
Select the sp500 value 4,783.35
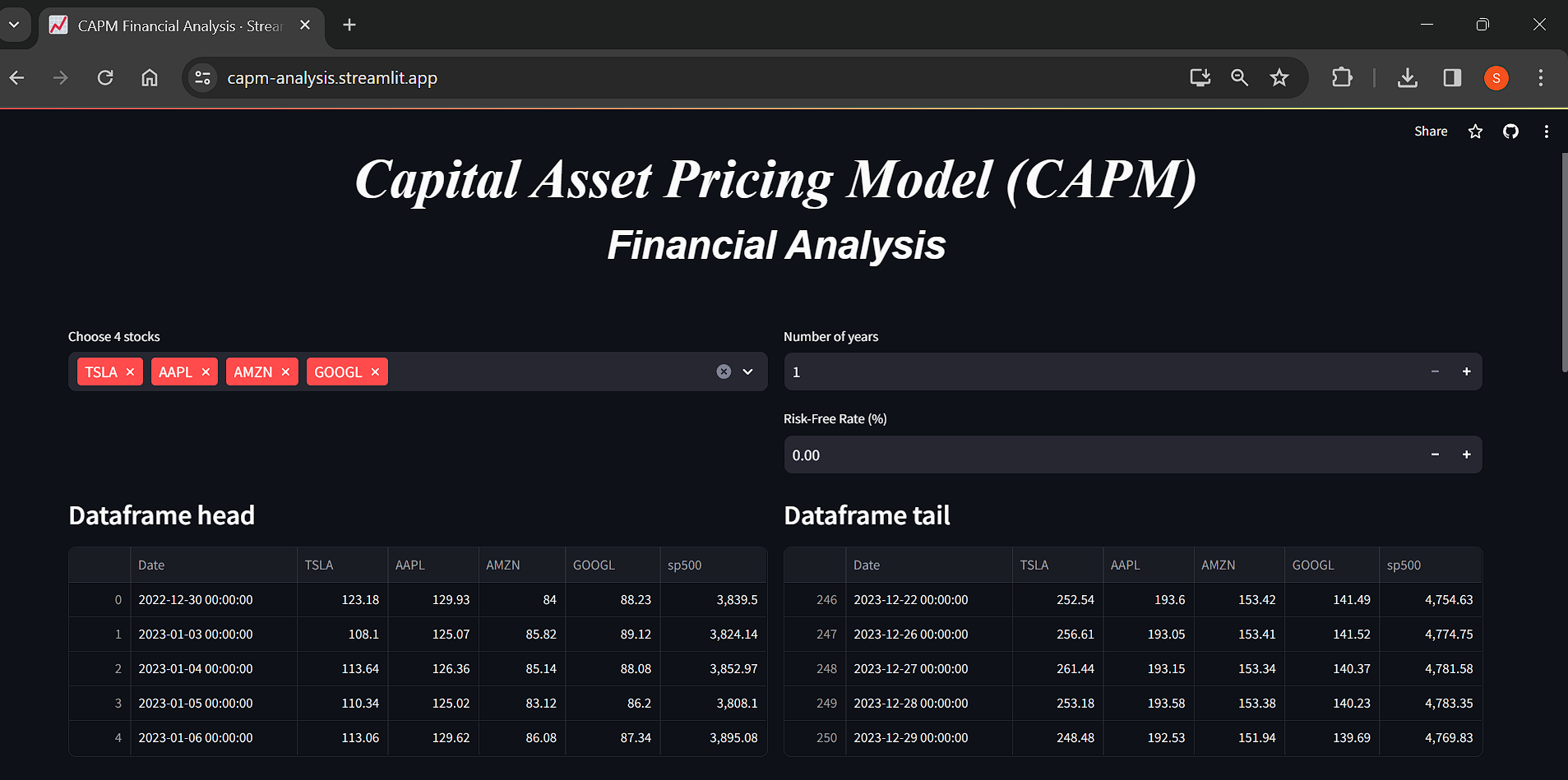pyautogui.click(x=1431, y=704)
